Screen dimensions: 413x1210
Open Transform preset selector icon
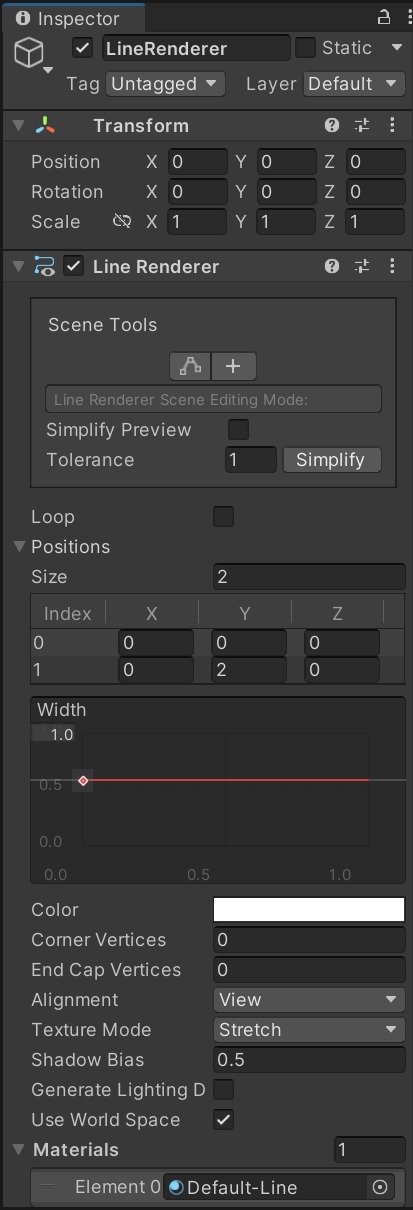click(362, 125)
